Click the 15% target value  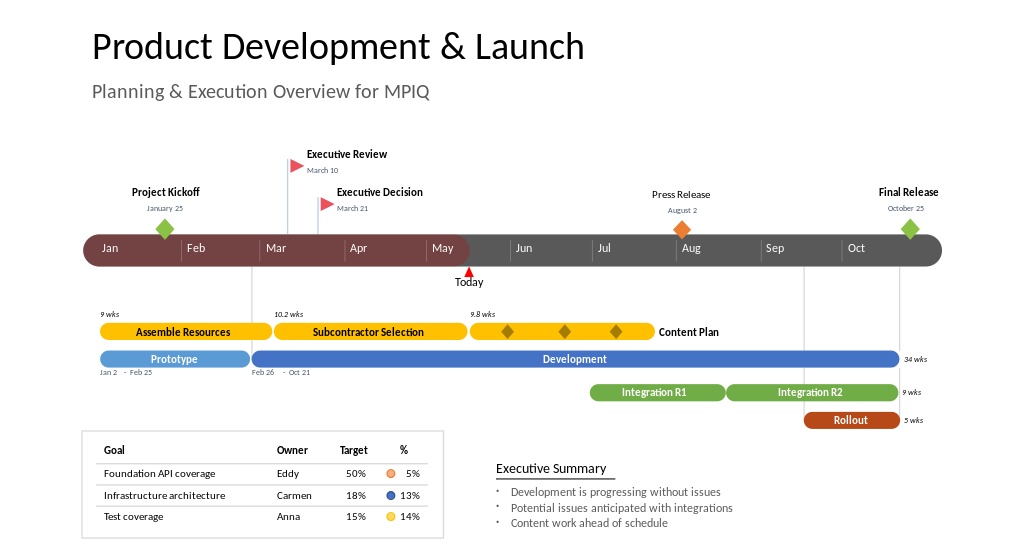(356, 516)
